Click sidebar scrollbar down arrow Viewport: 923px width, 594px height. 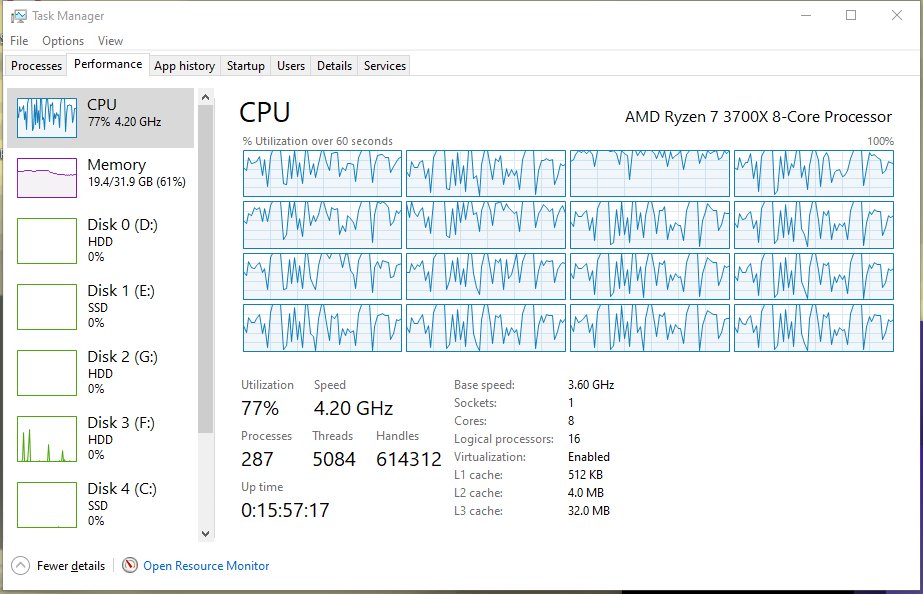pos(205,533)
